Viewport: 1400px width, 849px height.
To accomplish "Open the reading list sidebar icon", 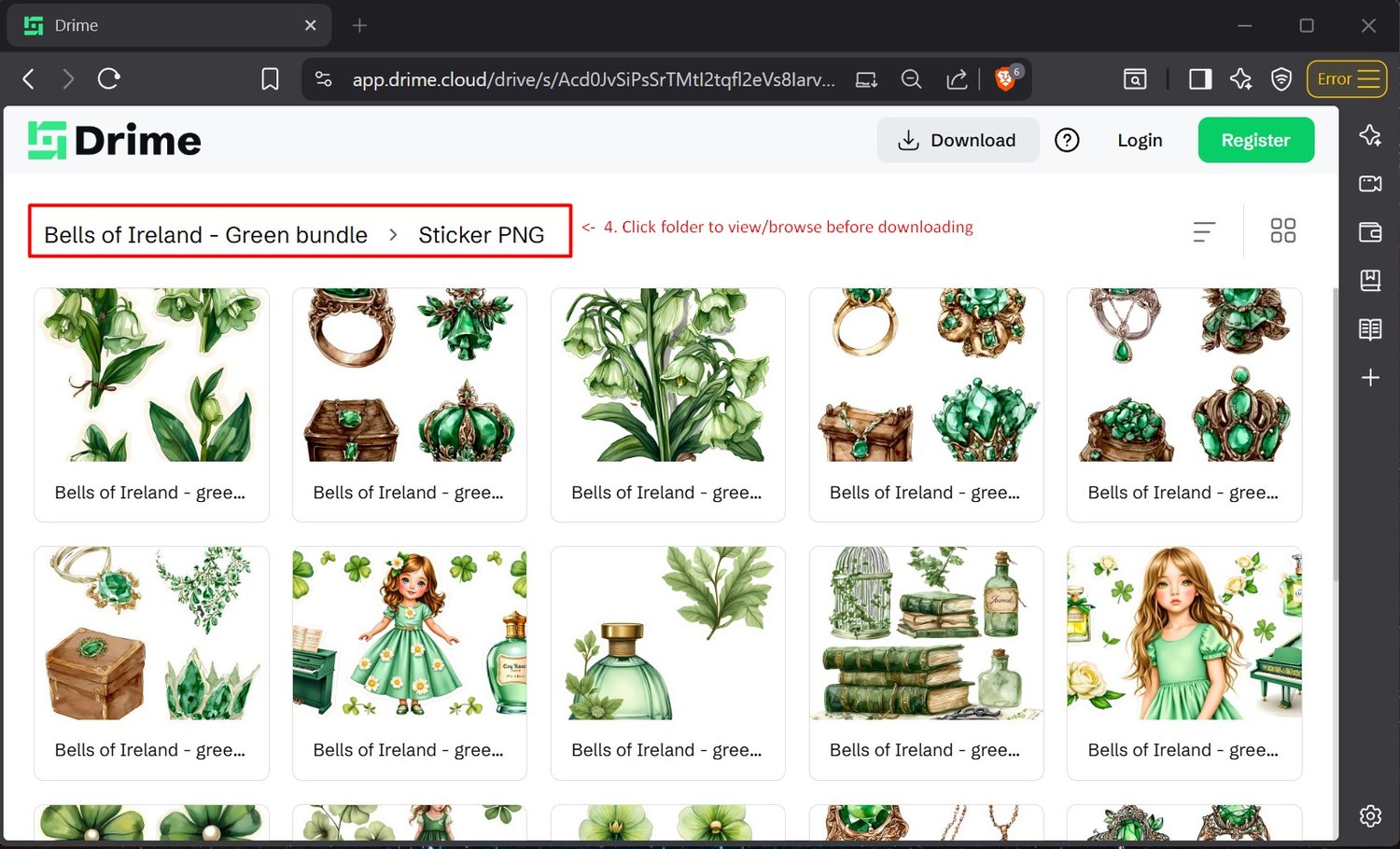I will [1370, 329].
